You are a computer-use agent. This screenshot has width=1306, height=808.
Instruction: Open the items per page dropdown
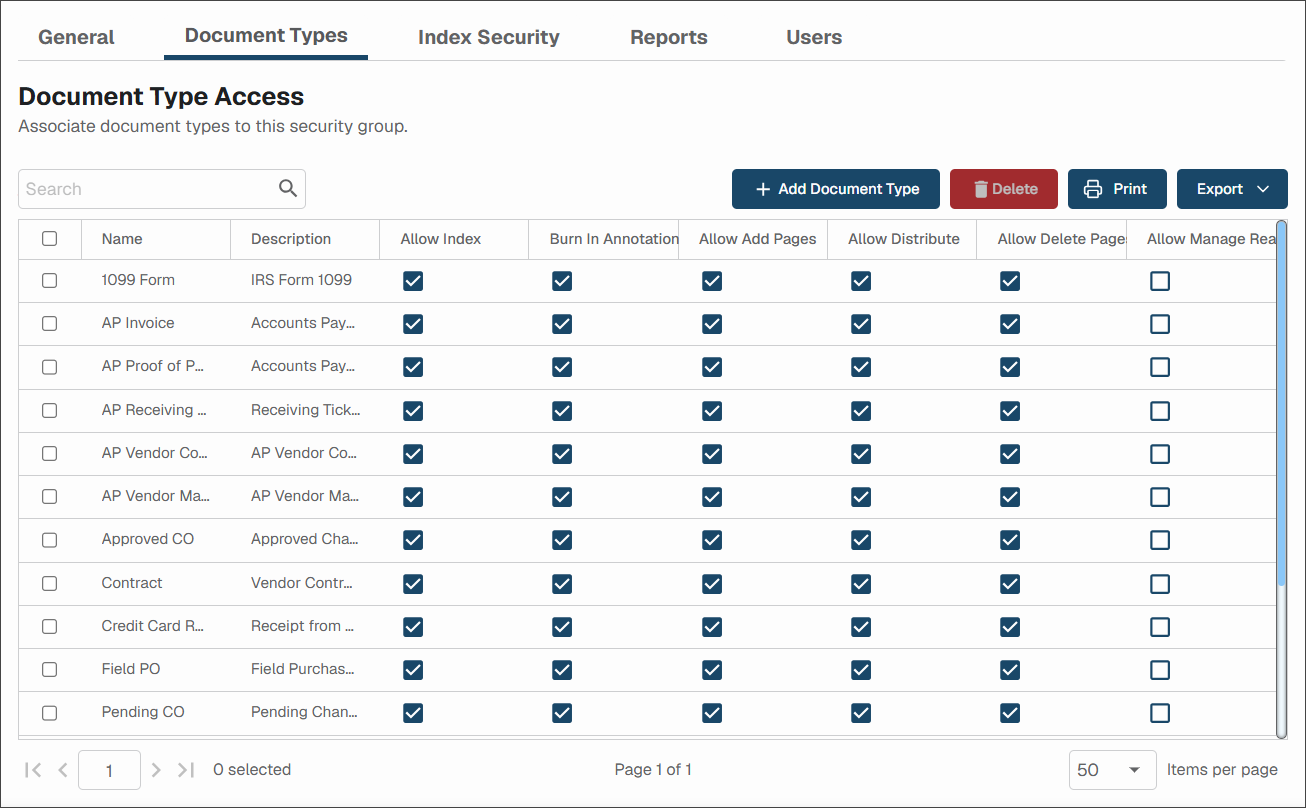click(1112, 770)
